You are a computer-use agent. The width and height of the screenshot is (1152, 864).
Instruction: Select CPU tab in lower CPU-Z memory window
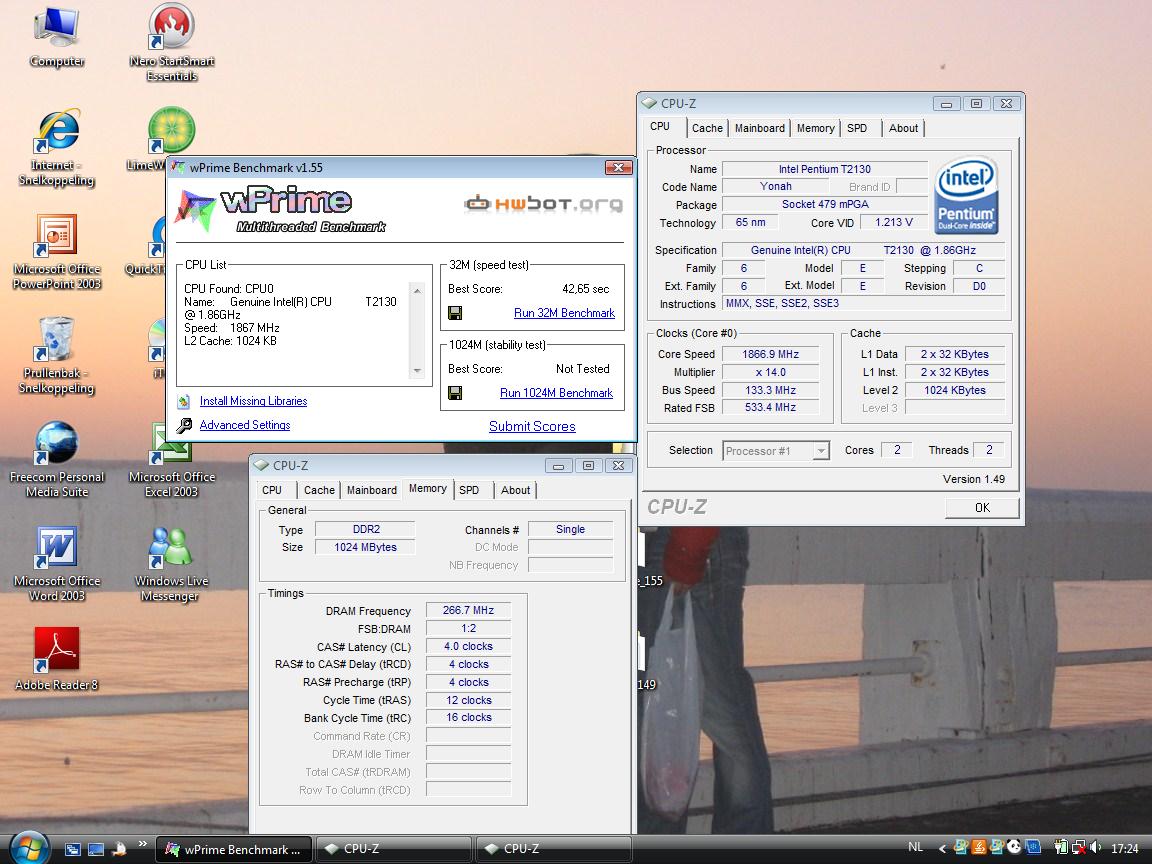click(272, 490)
